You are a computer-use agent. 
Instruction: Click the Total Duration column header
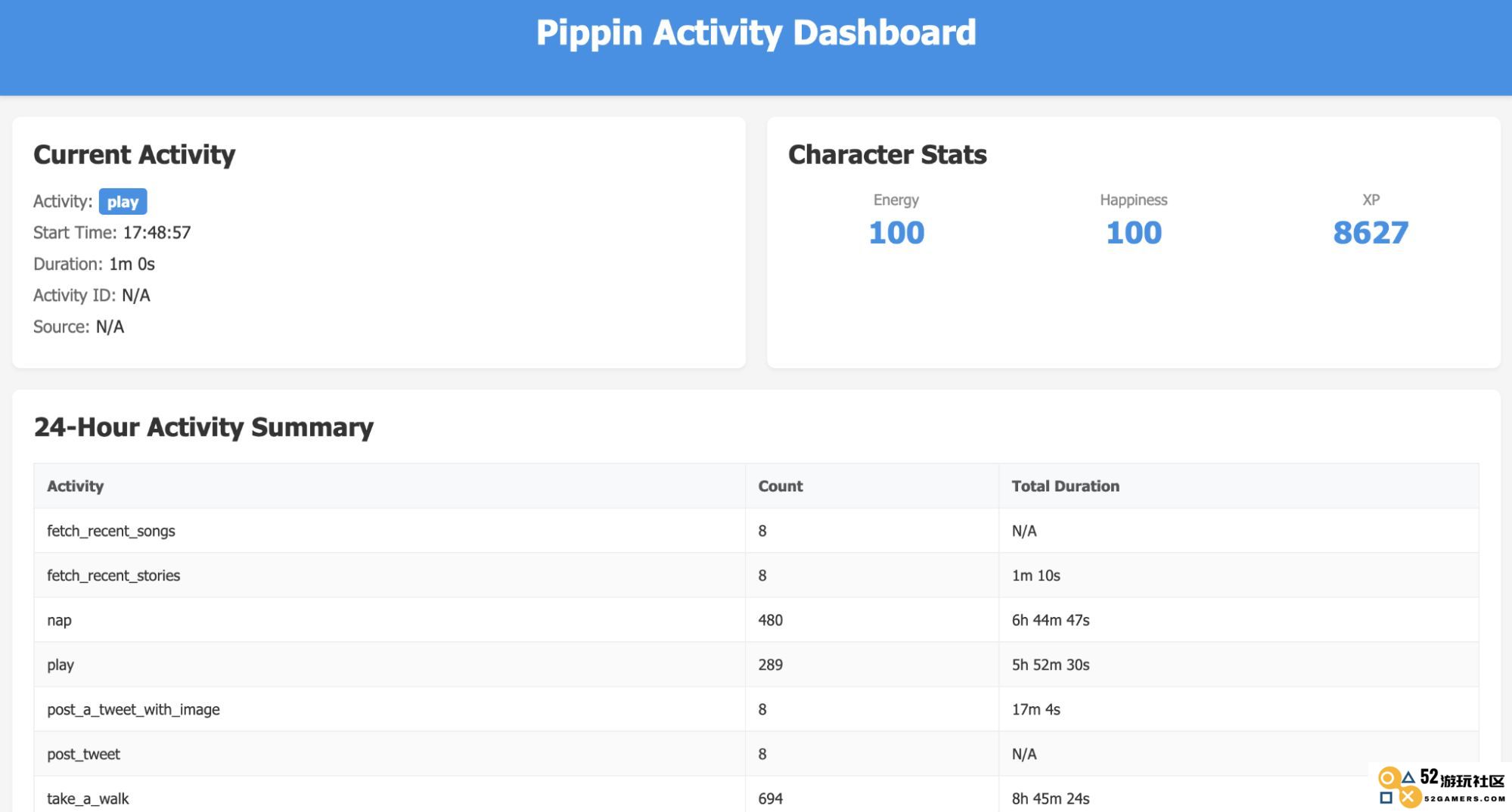(x=1065, y=486)
